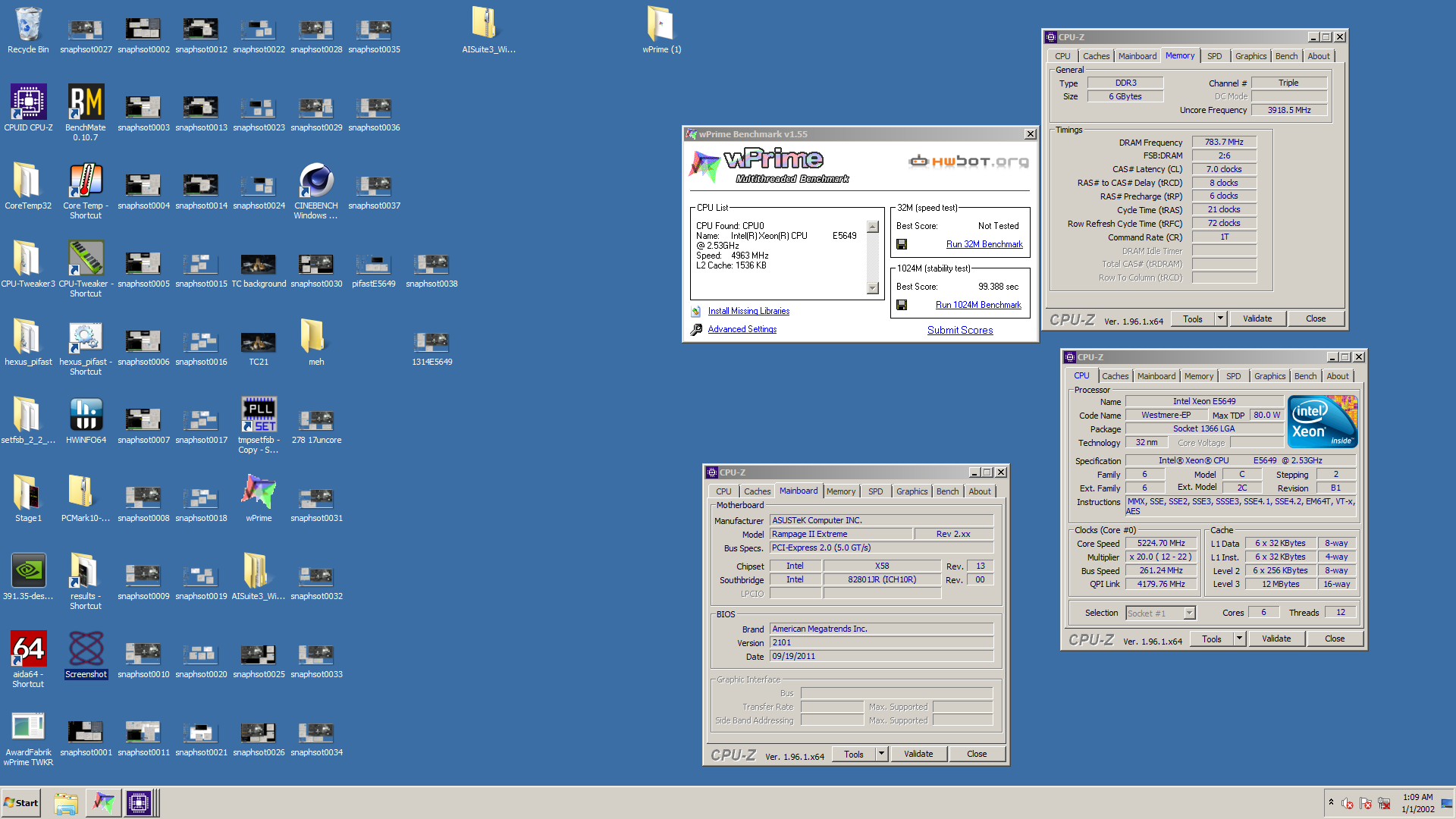
Task: Click the Start button
Action: 21,803
